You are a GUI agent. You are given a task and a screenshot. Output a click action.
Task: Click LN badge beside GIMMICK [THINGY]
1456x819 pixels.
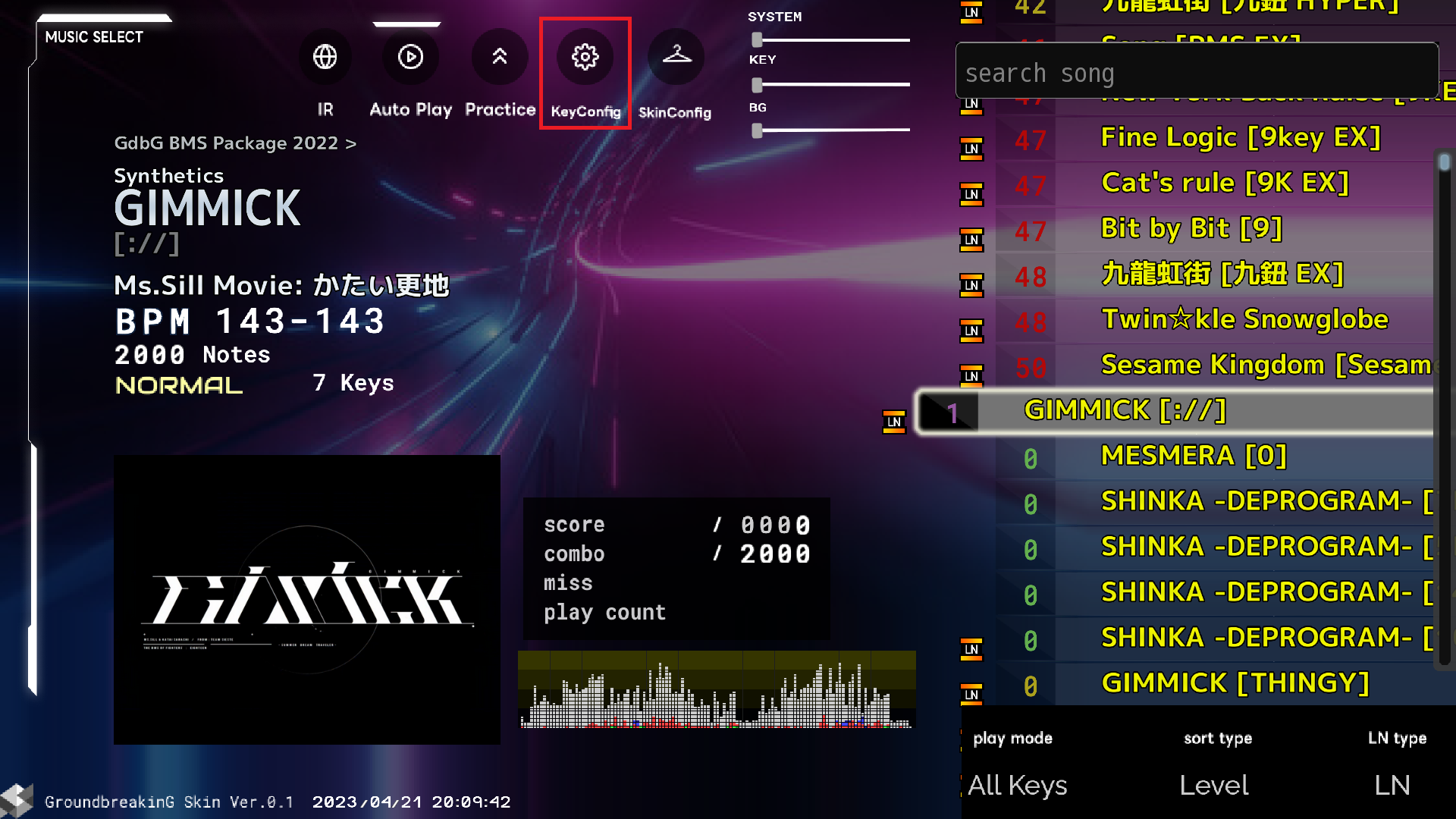[x=971, y=695]
